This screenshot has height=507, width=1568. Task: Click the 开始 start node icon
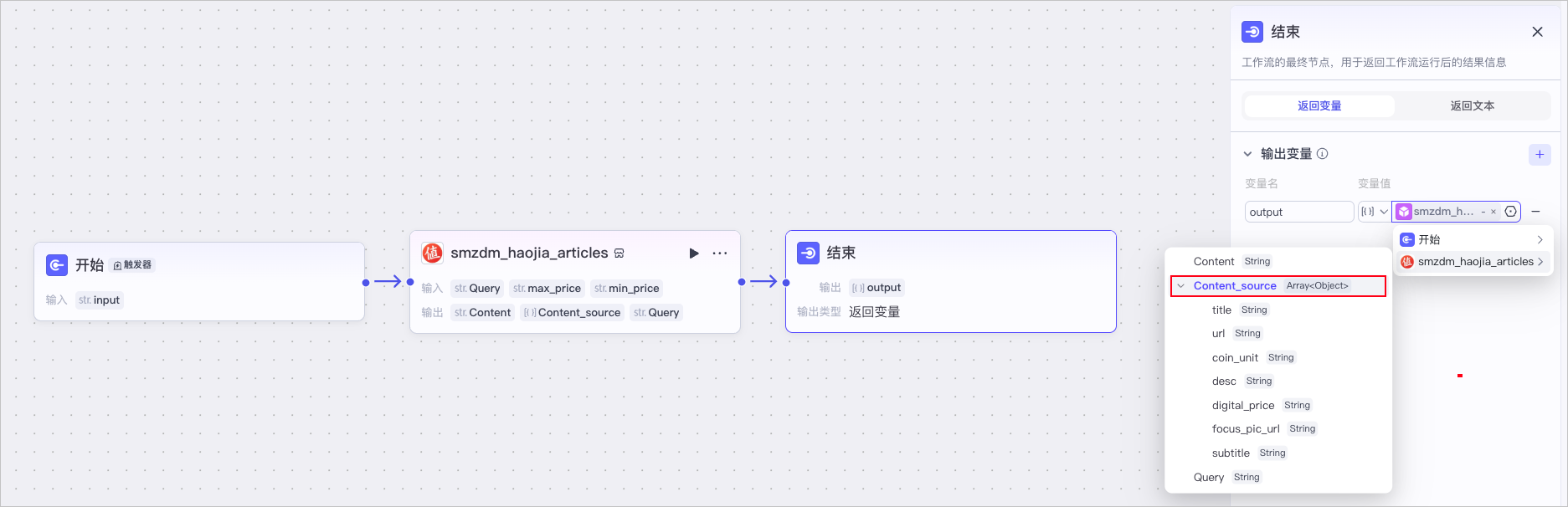pos(57,265)
